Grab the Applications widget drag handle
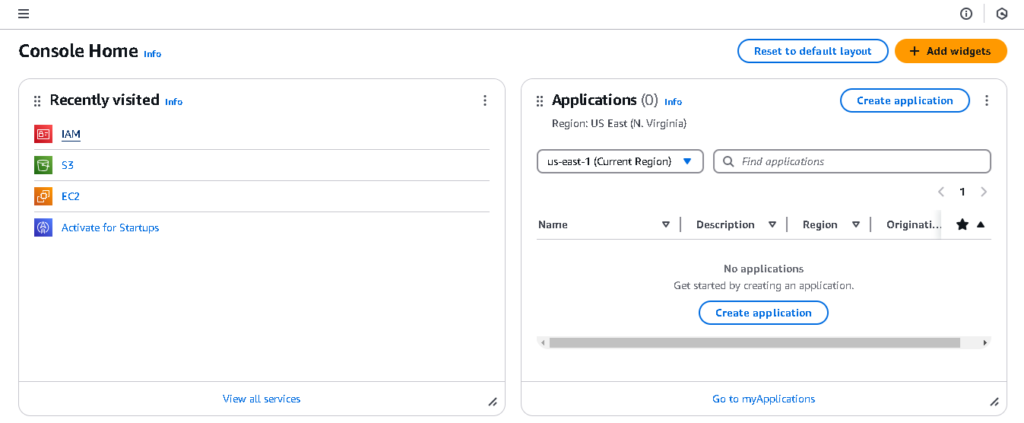The image size is (1024, 423). (539, 101)
